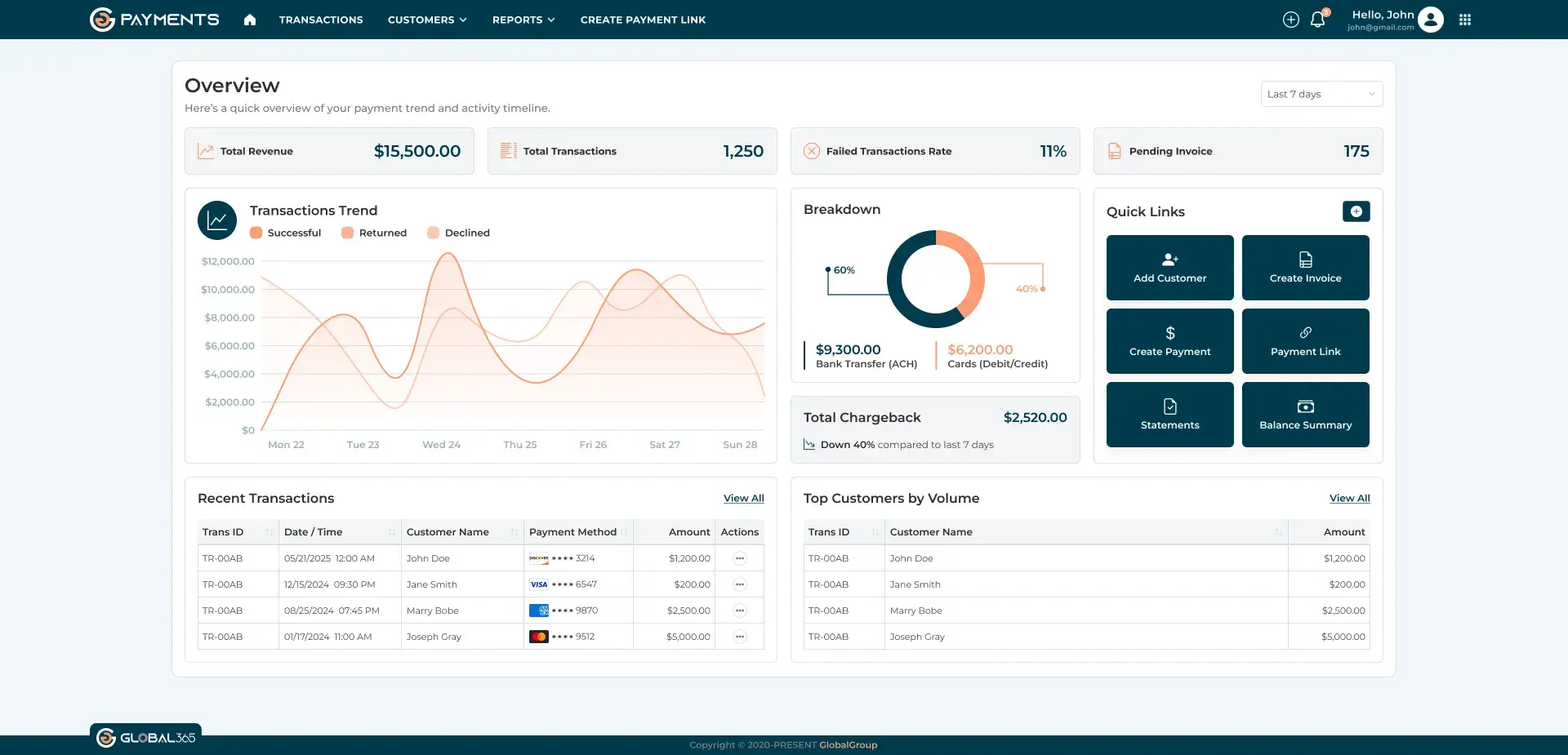Open the Last 7 days dropdown

coord(1321,94)
